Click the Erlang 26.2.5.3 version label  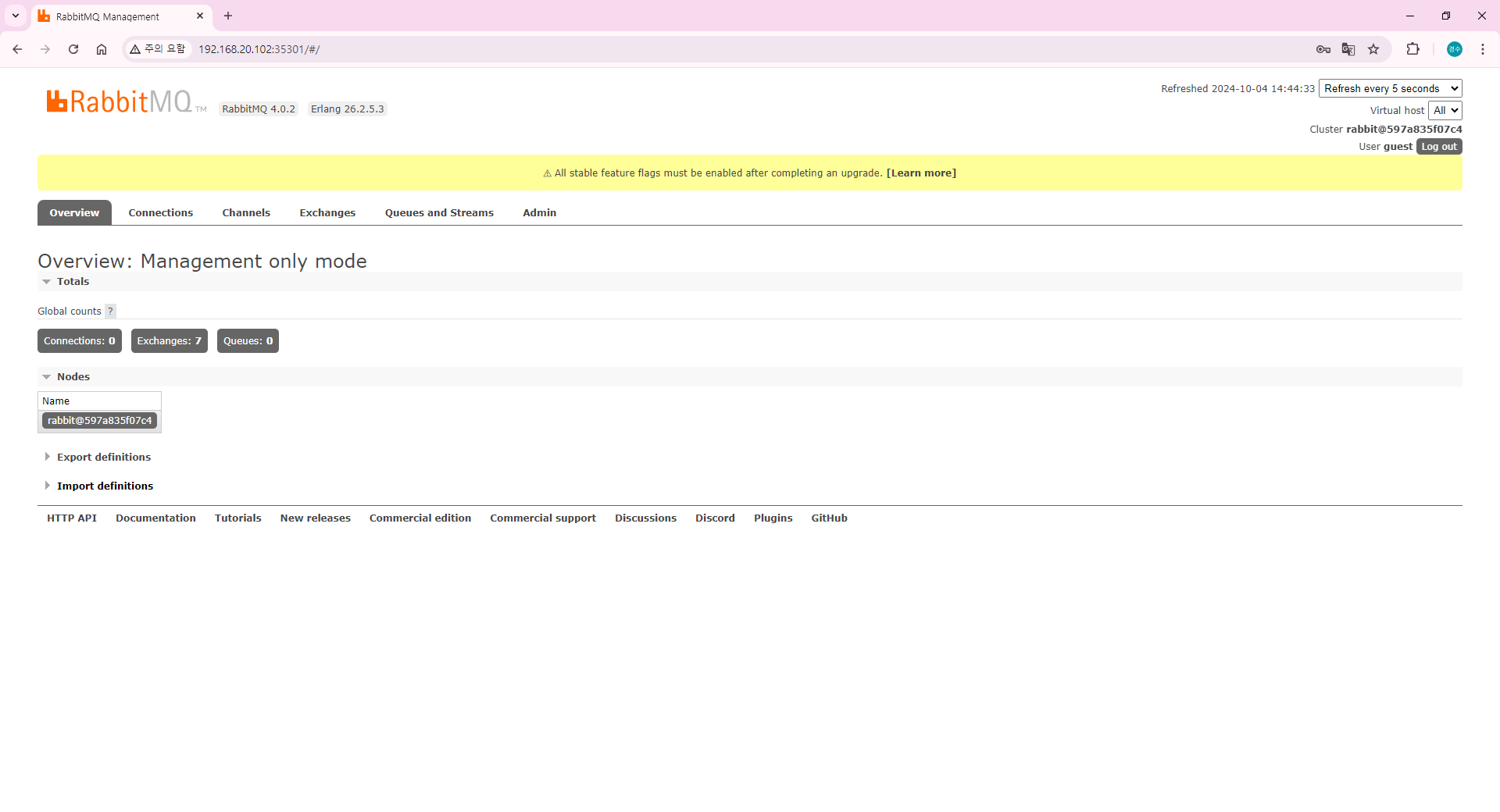pyautogui.click(x=348, y=109)
